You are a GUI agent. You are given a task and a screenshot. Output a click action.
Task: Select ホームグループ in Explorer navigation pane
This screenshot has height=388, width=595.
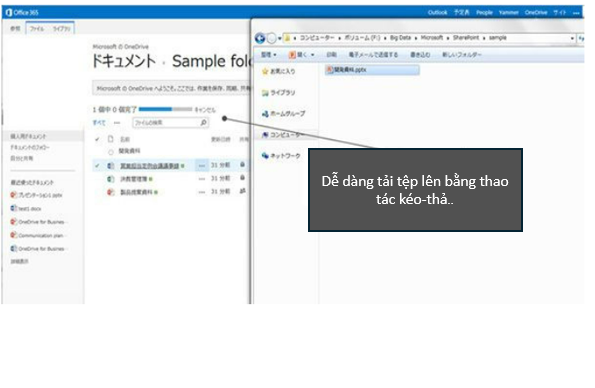[283, 113]
